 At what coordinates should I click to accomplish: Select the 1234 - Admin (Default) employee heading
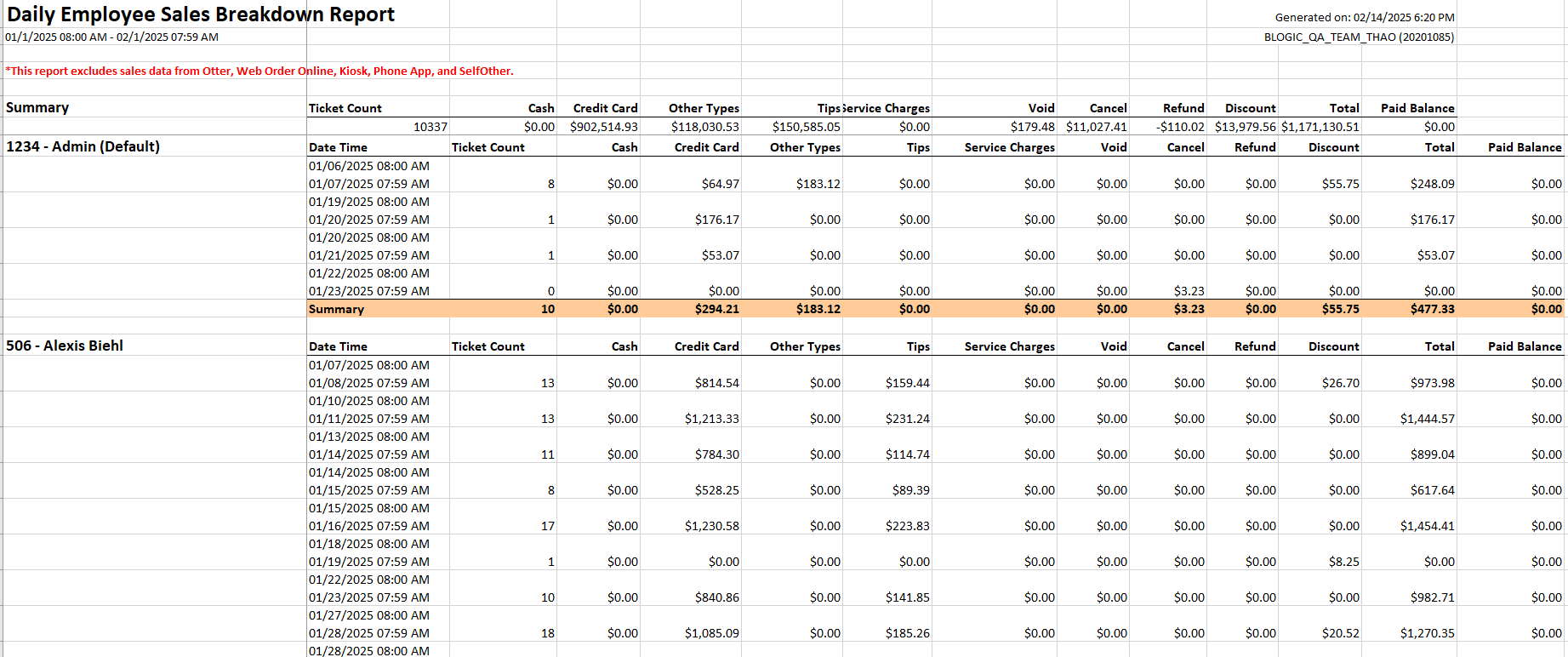coord(83,146)
